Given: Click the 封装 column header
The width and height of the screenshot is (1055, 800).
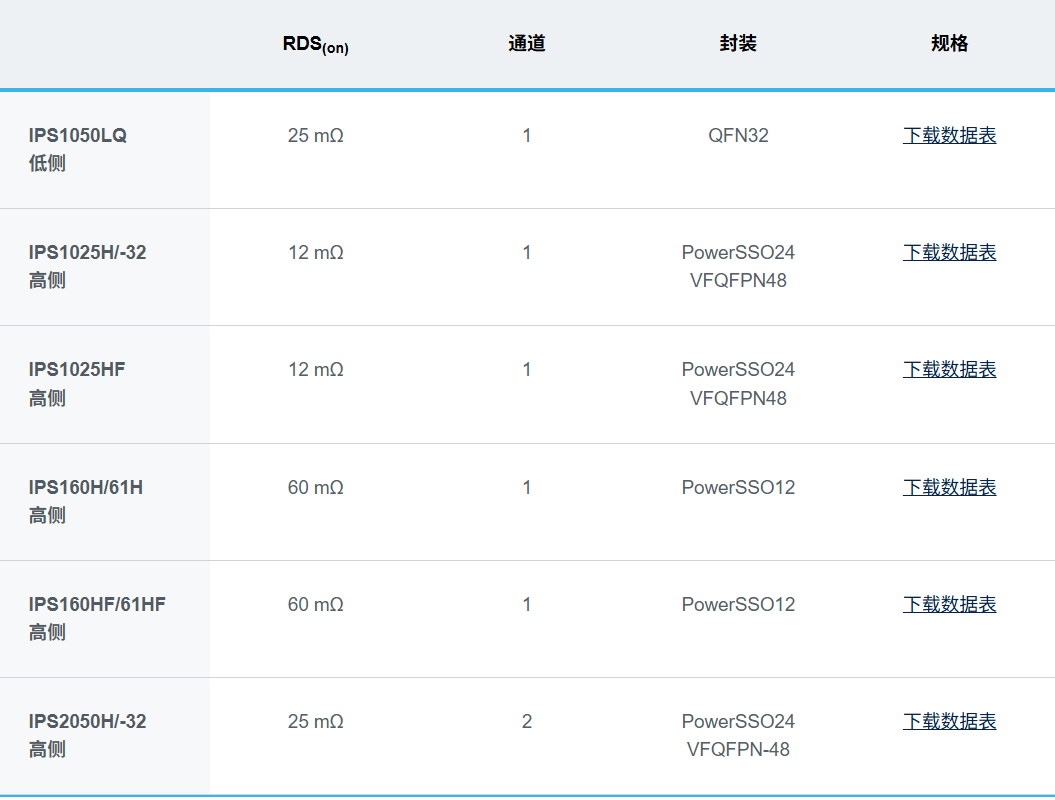Looking at the screenshot, I should [738, 44].
